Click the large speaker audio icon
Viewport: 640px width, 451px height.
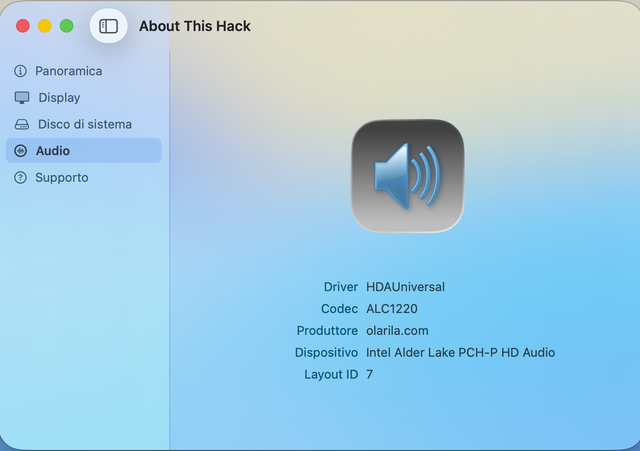click(407, 176)
